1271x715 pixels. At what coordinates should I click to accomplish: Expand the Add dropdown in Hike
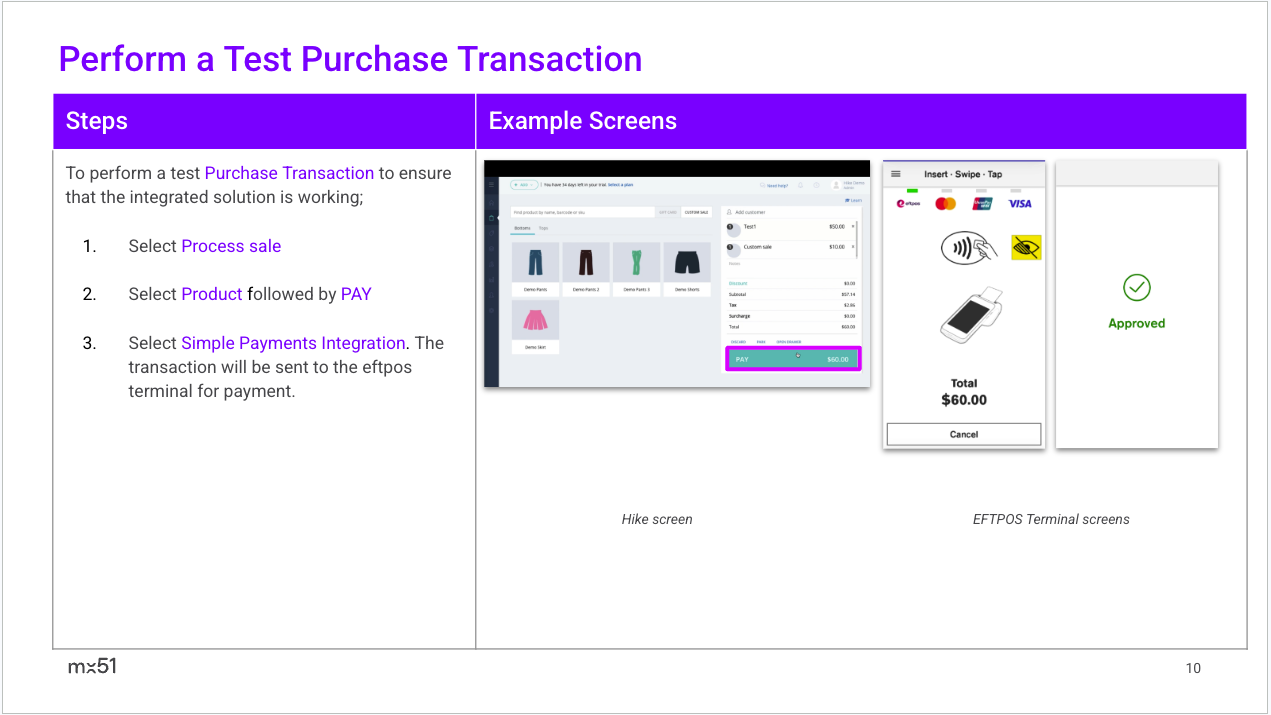[x=523, y=185]
